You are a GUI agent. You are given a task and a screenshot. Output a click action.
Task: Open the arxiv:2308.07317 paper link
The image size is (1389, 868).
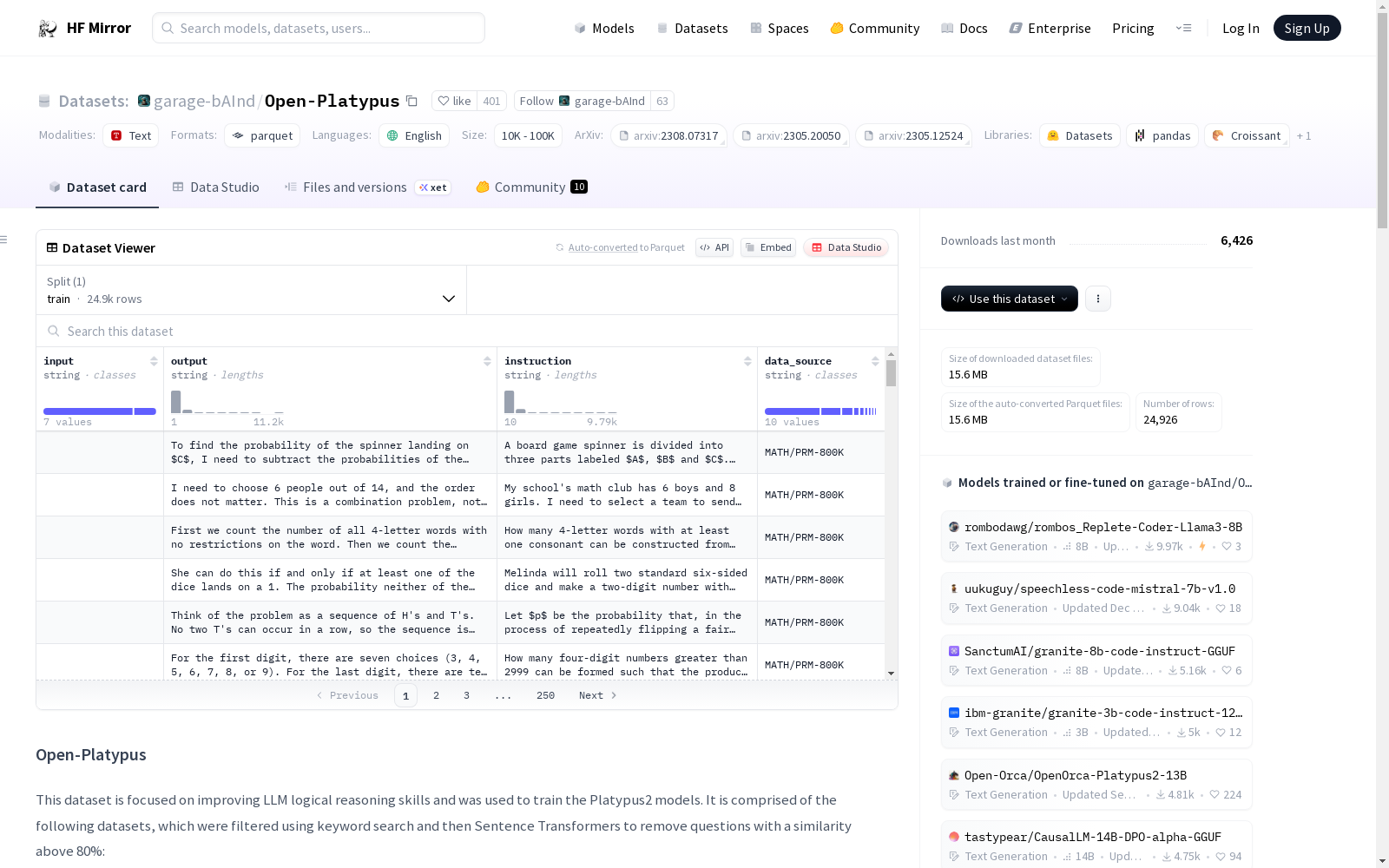coord(668,136)
